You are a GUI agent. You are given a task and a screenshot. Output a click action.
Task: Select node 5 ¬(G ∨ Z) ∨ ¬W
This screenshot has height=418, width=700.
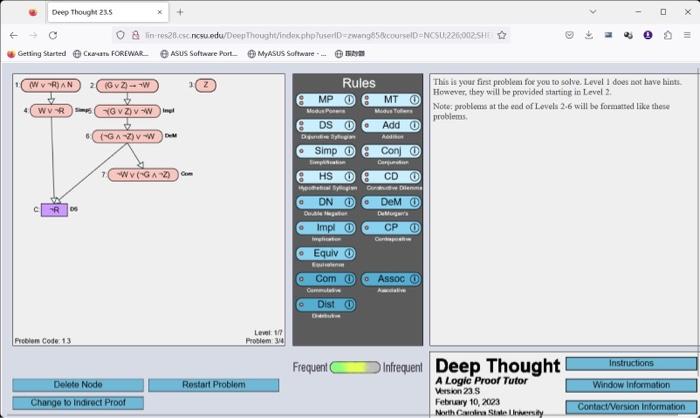(127, 111)
